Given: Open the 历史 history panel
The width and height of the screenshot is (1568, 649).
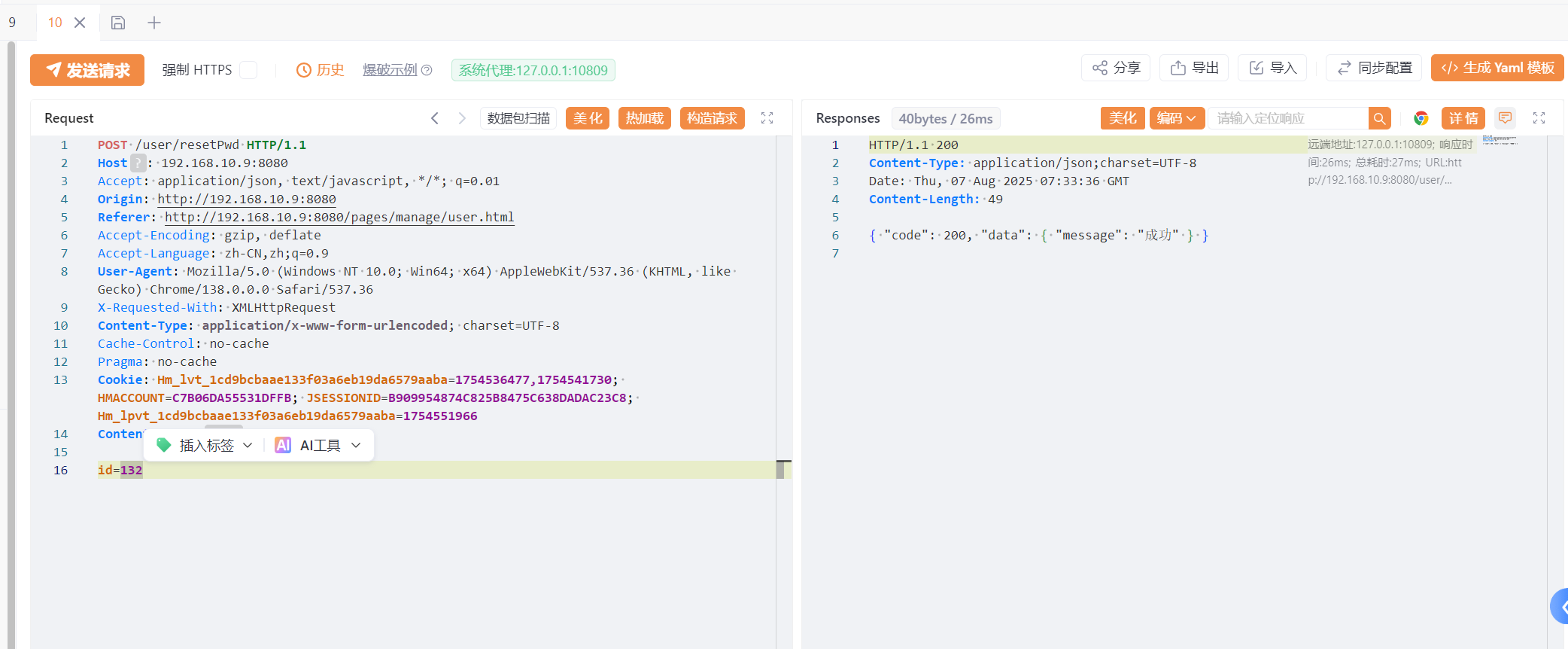Looking at the screenshot, I should 321,70.
